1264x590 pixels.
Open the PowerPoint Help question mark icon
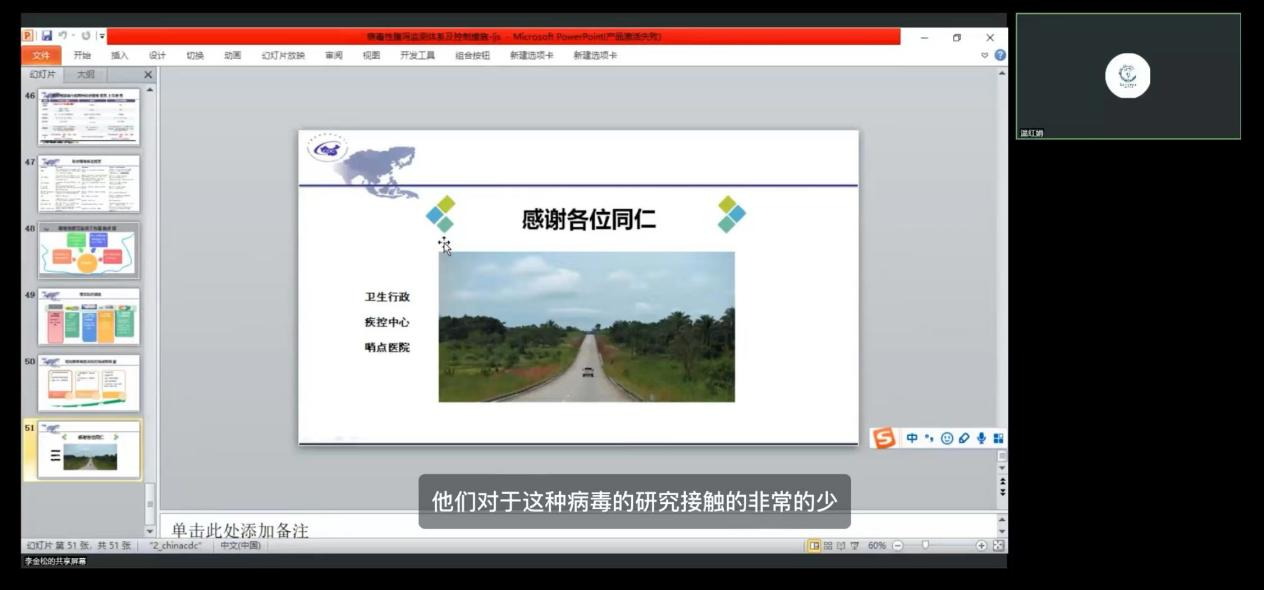coord(1000,55)
